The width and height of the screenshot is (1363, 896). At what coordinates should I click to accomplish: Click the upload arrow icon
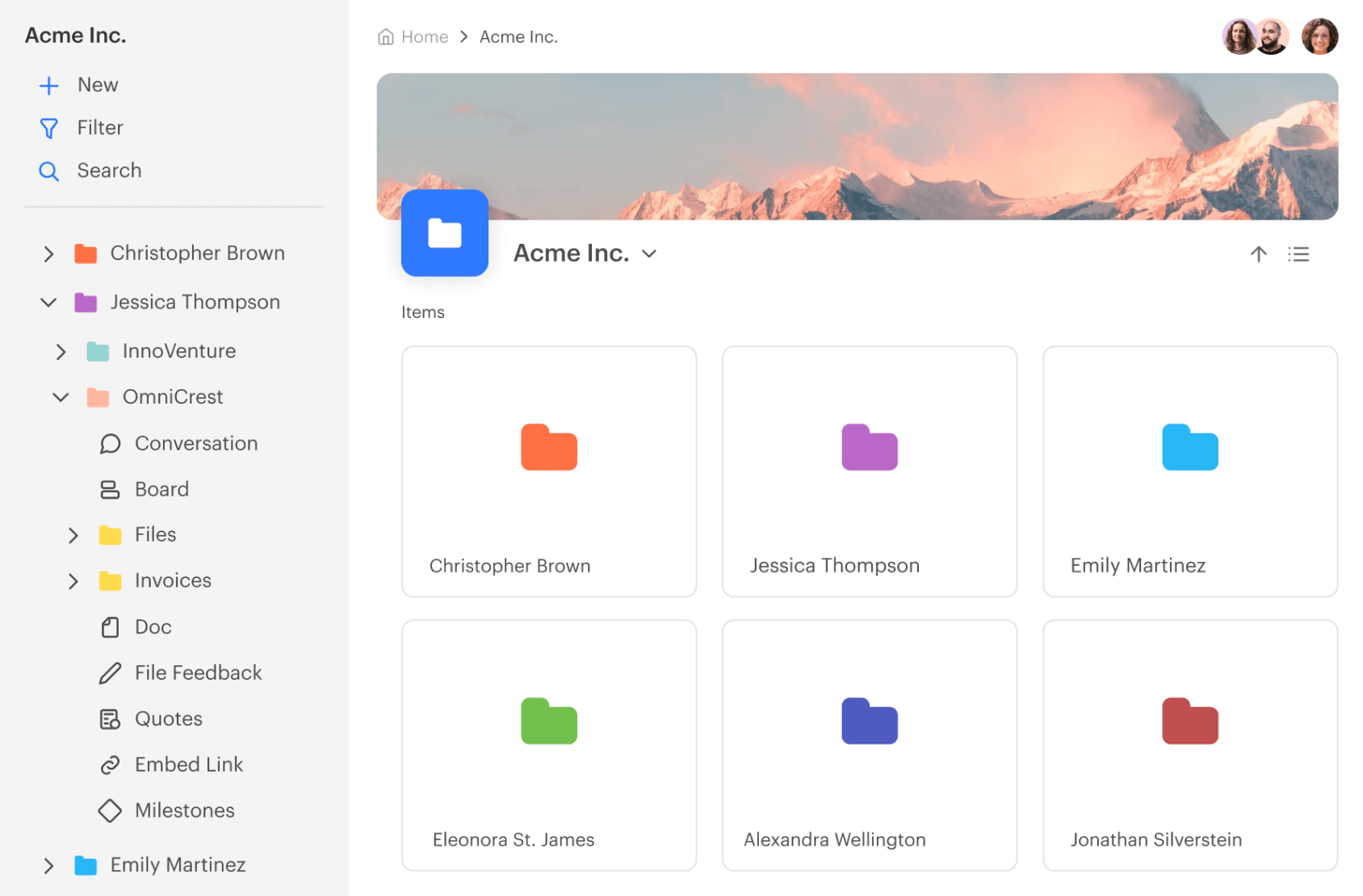tap(1259, 254)
